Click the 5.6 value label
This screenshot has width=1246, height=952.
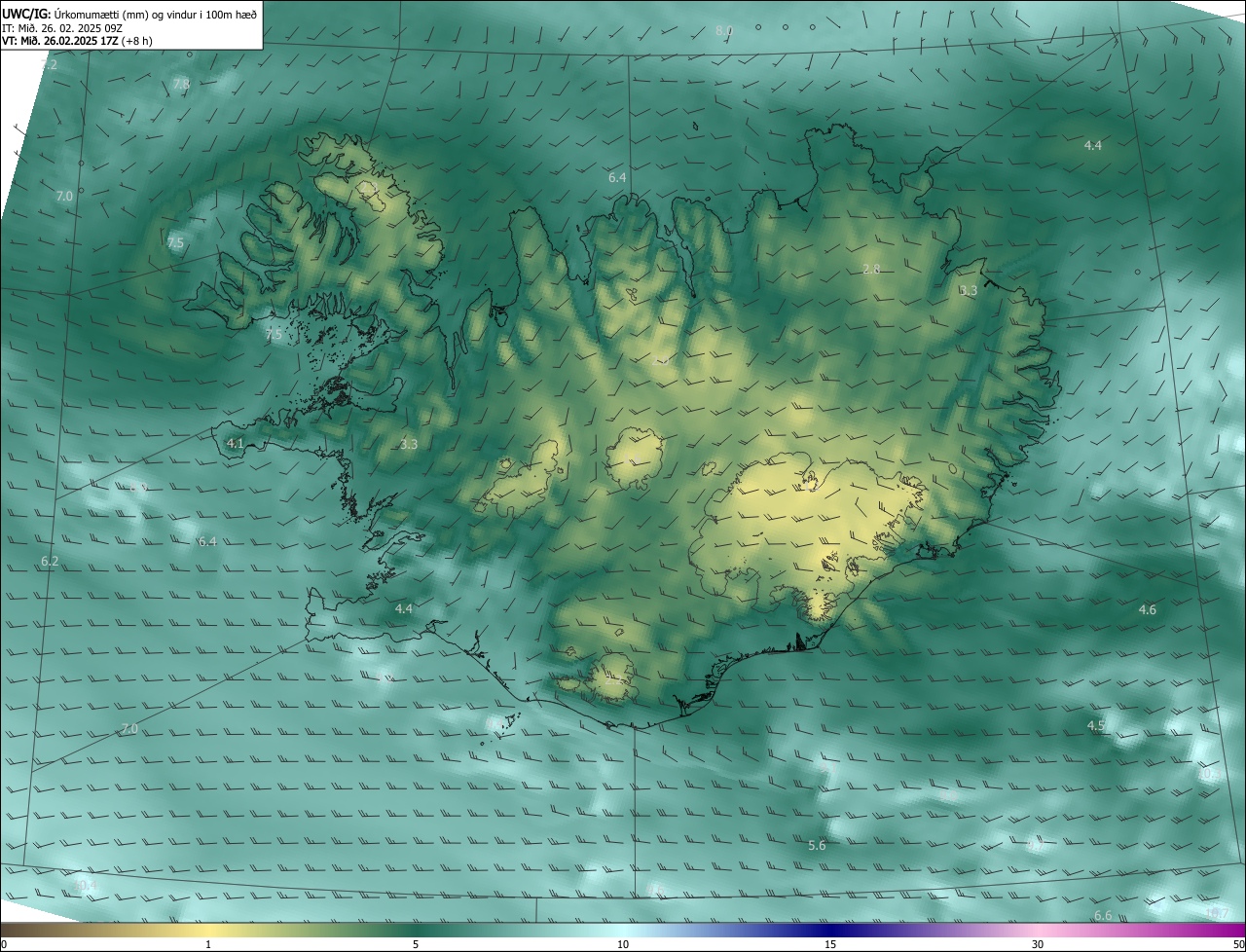click(x=817, y=845)
